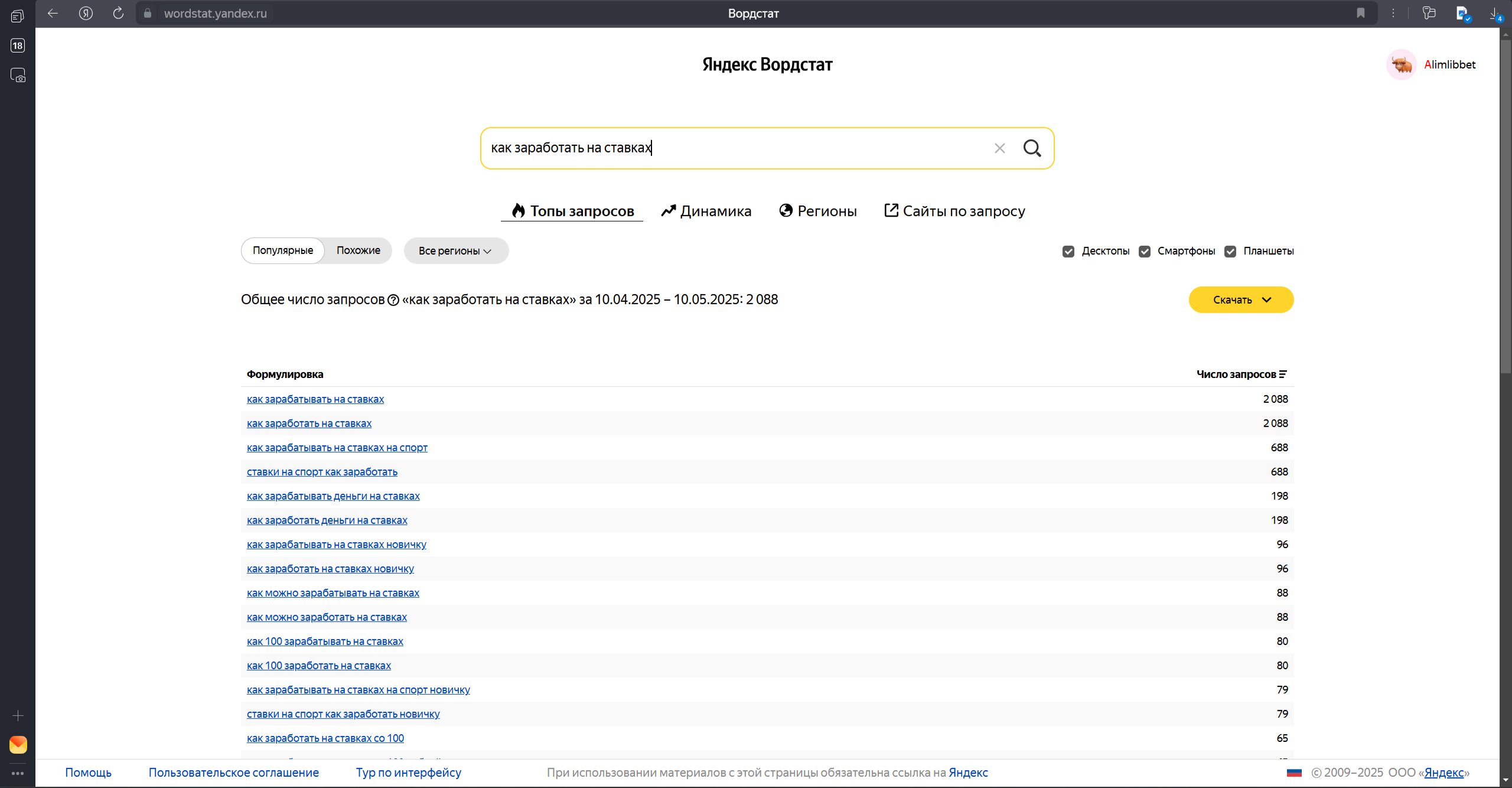Image resolution: width=1512 pixels, height=788 pixels.
Task: Open Yandex home button in toolbar
Action: pyautogui.click(x=86, y=13)
